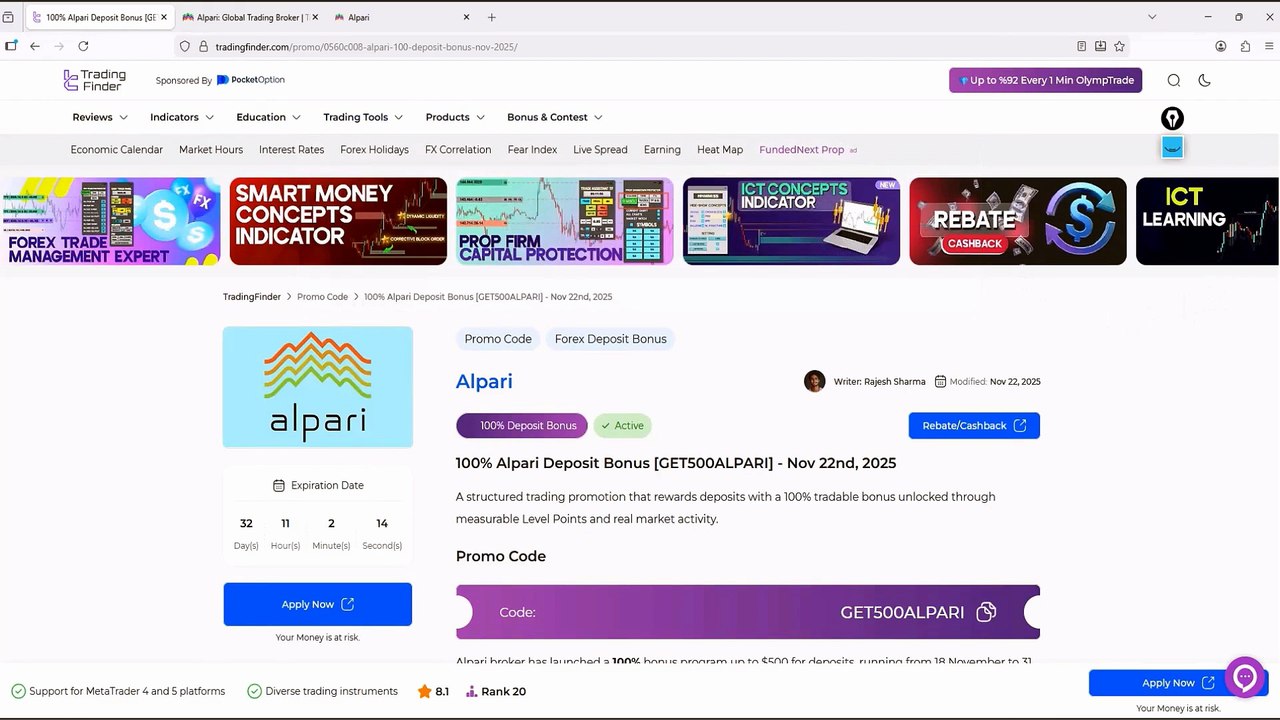
Task: Click Apply Now in the bottom sticky bar
Action: point(1178,683)
